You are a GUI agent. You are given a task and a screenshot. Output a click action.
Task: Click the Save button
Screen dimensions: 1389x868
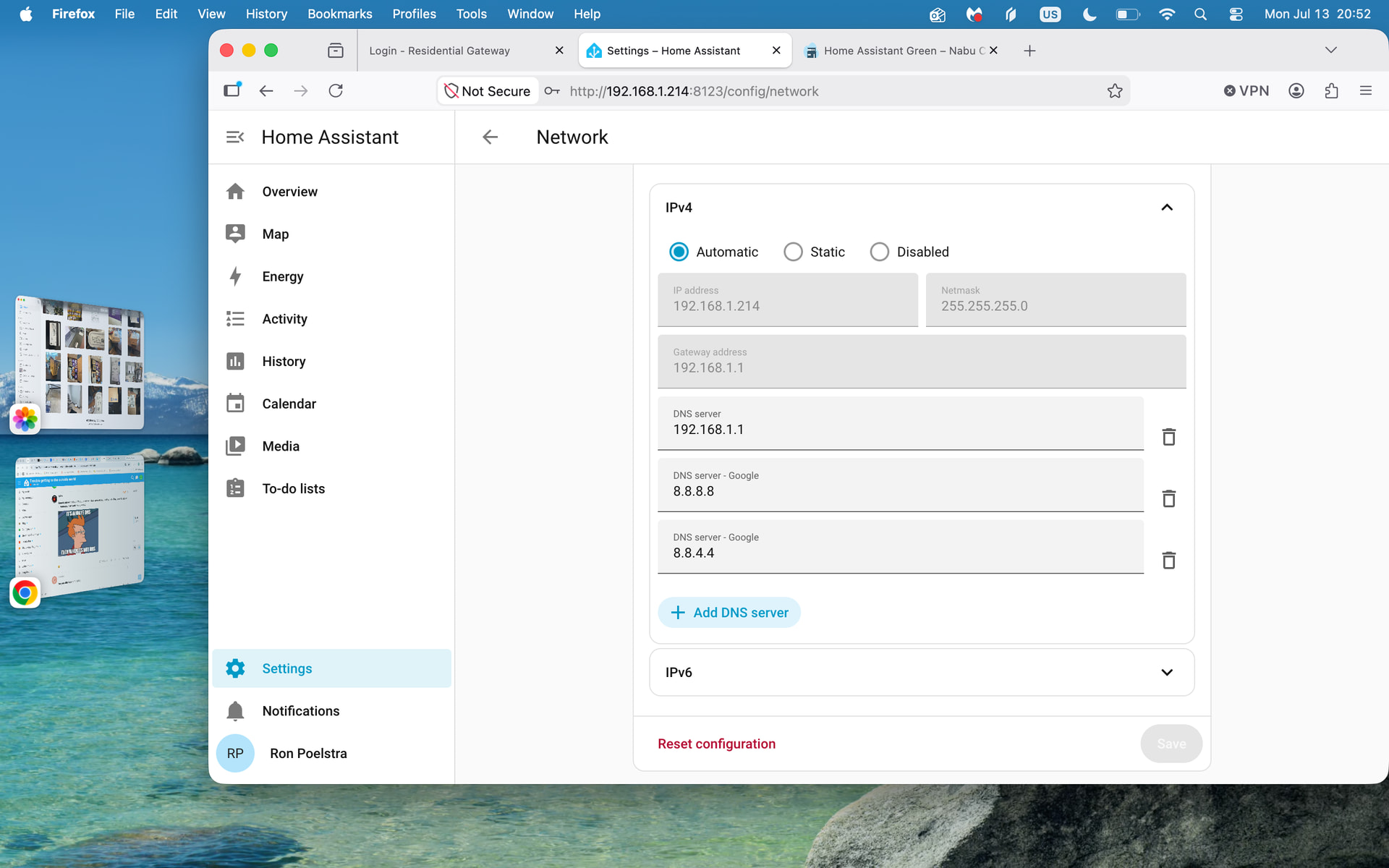pyautogui.click(x=1171, y=744)
